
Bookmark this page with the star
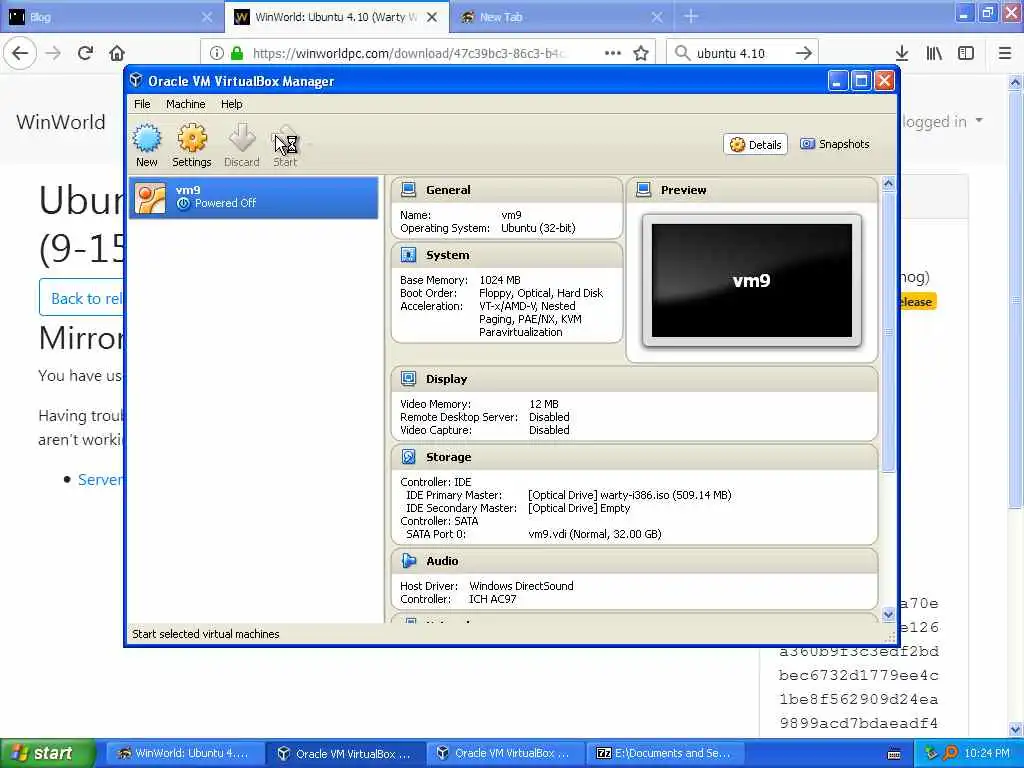point(641,53)
